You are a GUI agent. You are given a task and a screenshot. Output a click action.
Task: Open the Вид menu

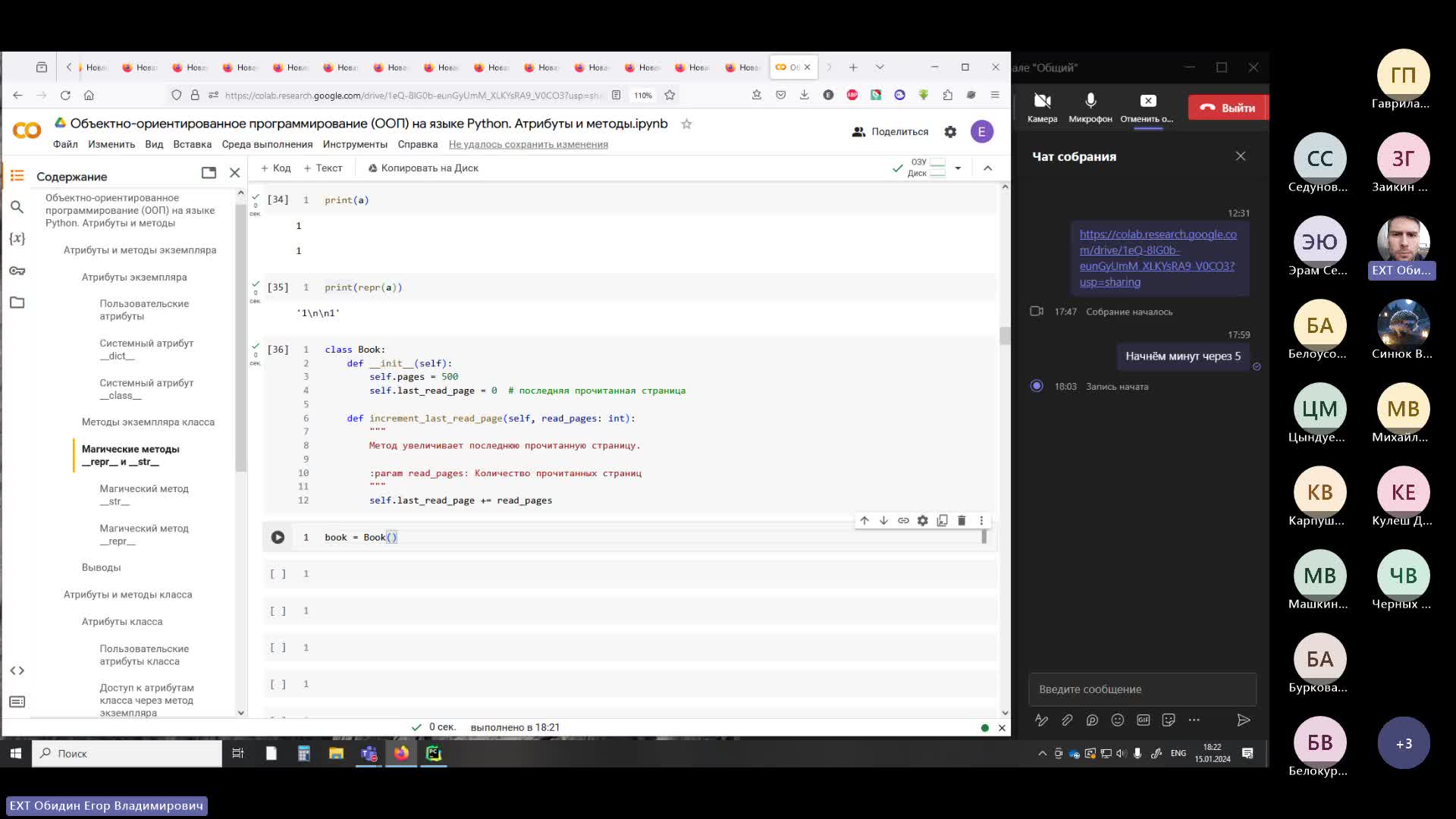point(154,144)
